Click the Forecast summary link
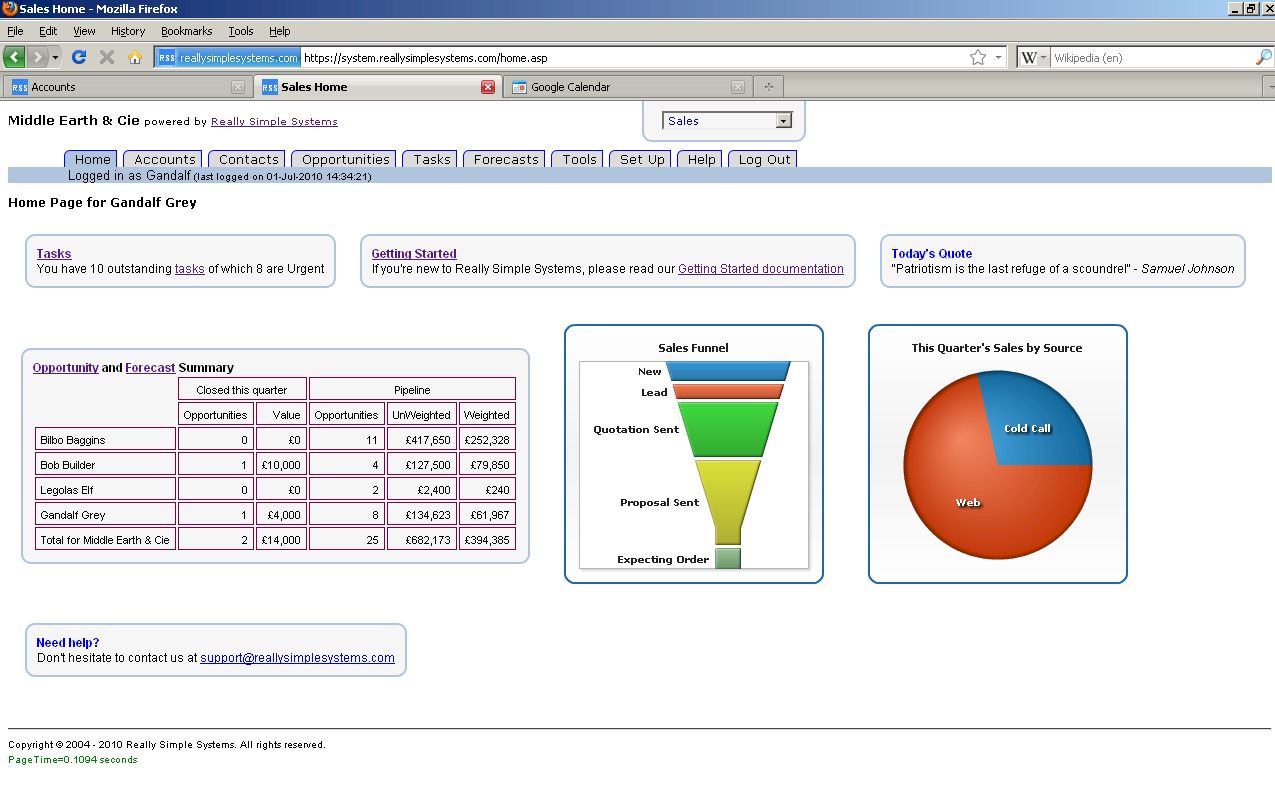The width and height of the screenshot is (1275, 807). point(150,368)
